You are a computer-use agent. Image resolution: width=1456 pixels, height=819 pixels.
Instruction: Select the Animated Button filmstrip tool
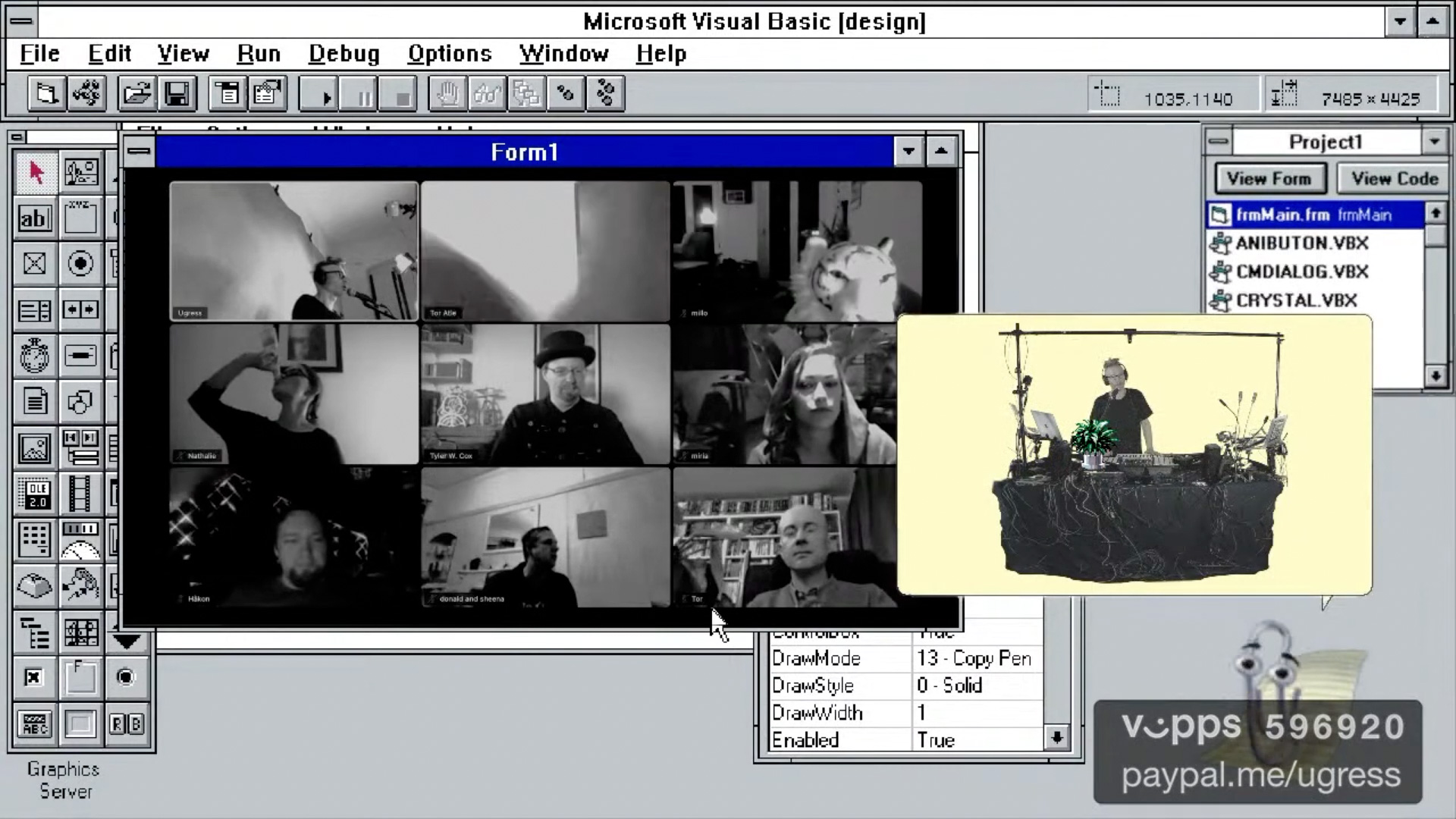(x=80, y=494)
